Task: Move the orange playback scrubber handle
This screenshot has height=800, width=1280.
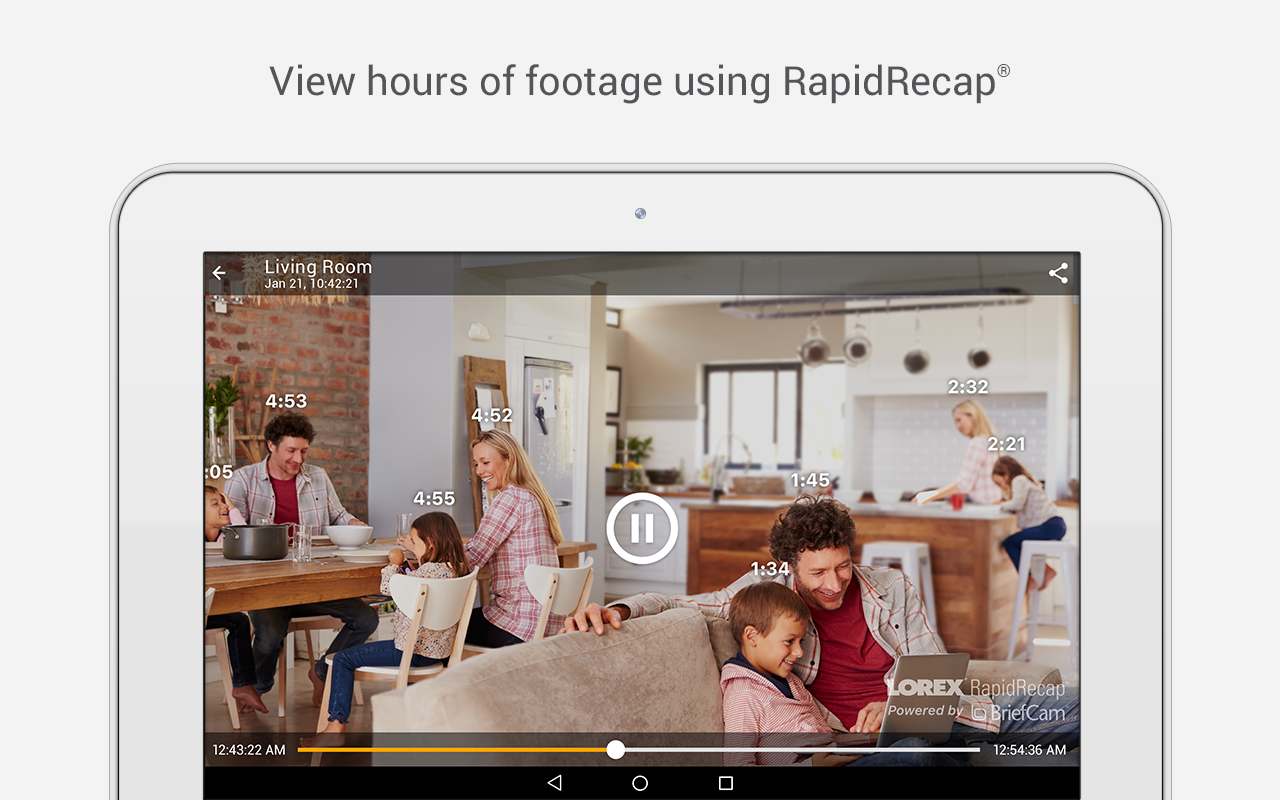Action: 616,749
